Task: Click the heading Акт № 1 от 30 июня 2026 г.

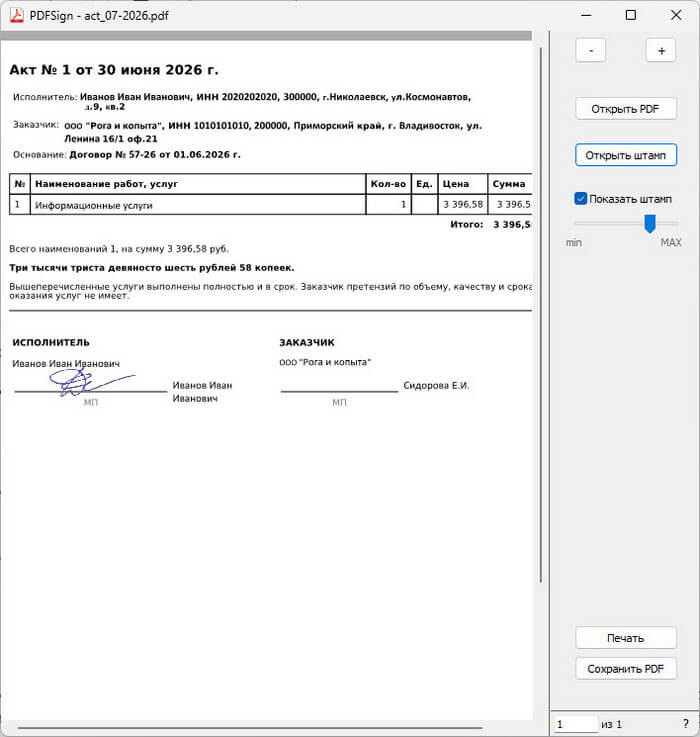Action: (x=114, y=70)
